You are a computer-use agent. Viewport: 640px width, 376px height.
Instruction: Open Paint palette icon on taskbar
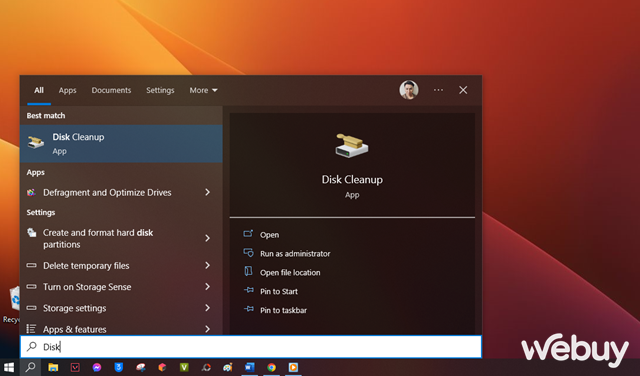point(228,367)
